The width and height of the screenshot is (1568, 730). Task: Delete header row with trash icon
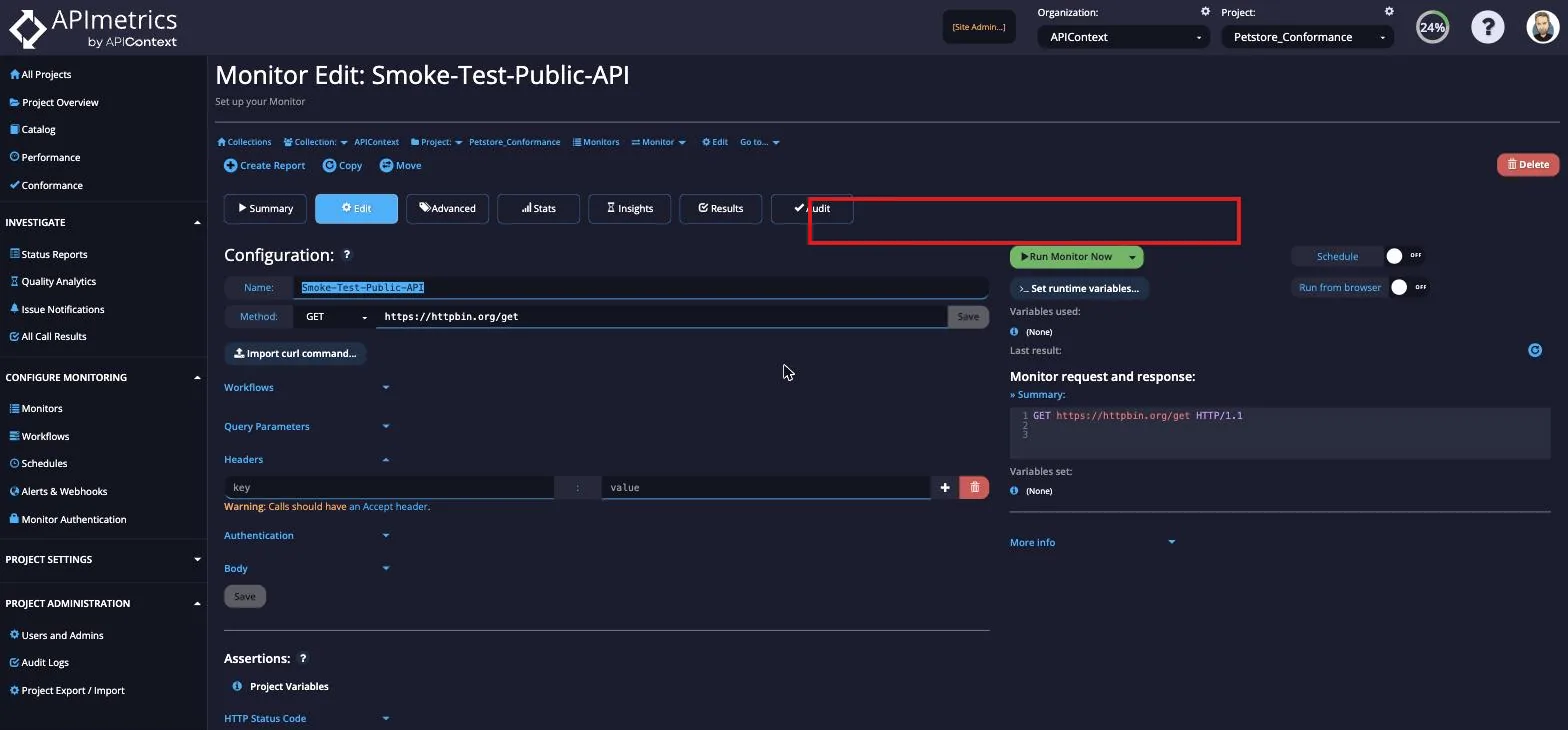tap(974, 487)
